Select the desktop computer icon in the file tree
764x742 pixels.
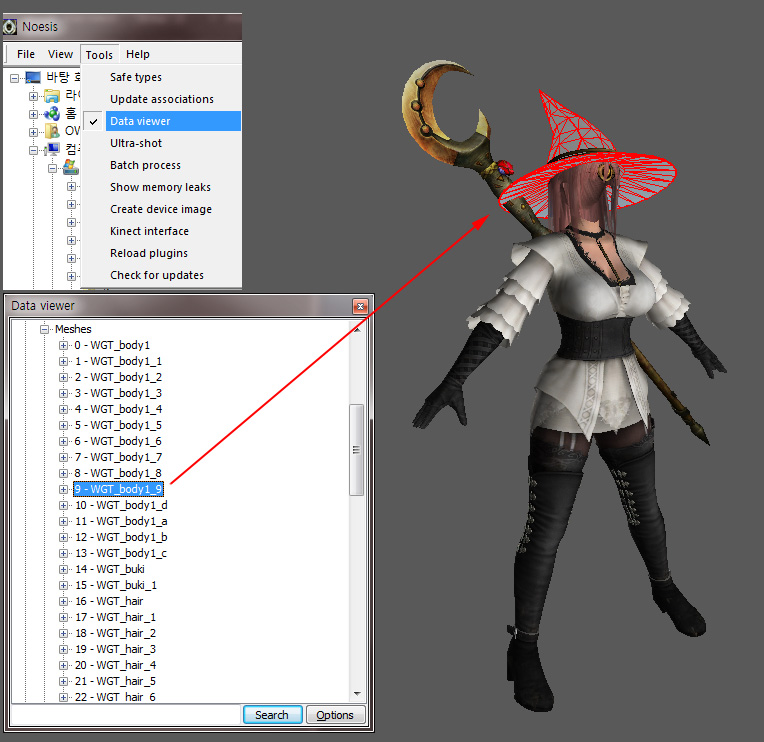(33, 77)
